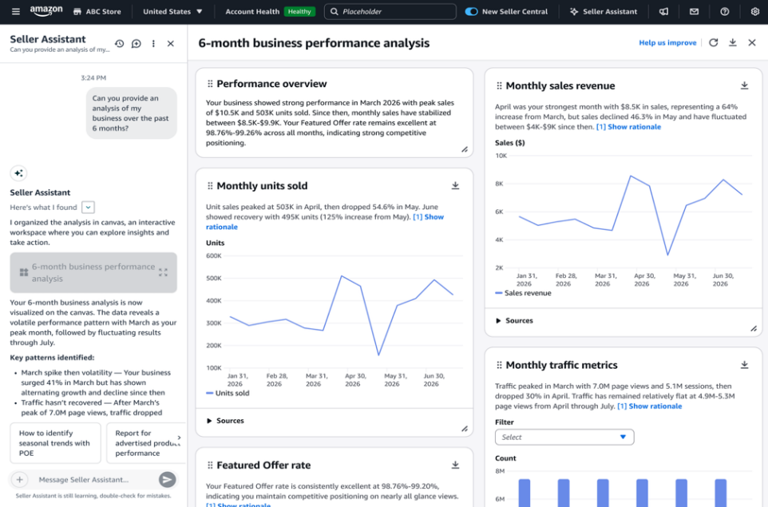The image size is (768, 507).
Task: Download the entire analysis canvas
Action: pyautogui.click(x=733, y=43)
